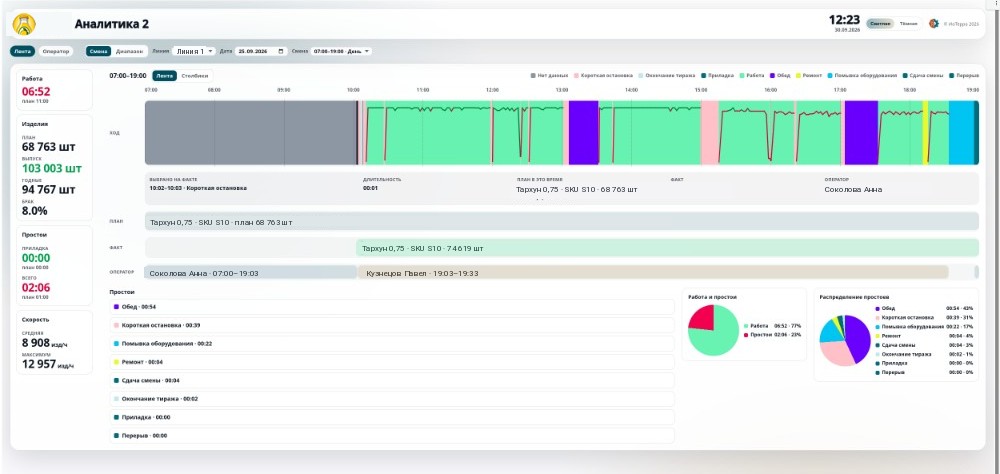Click Обед 00:54 43% distribution legend entry
The height and width of the screenshot is (474, 1000).
tap(924, 307)
